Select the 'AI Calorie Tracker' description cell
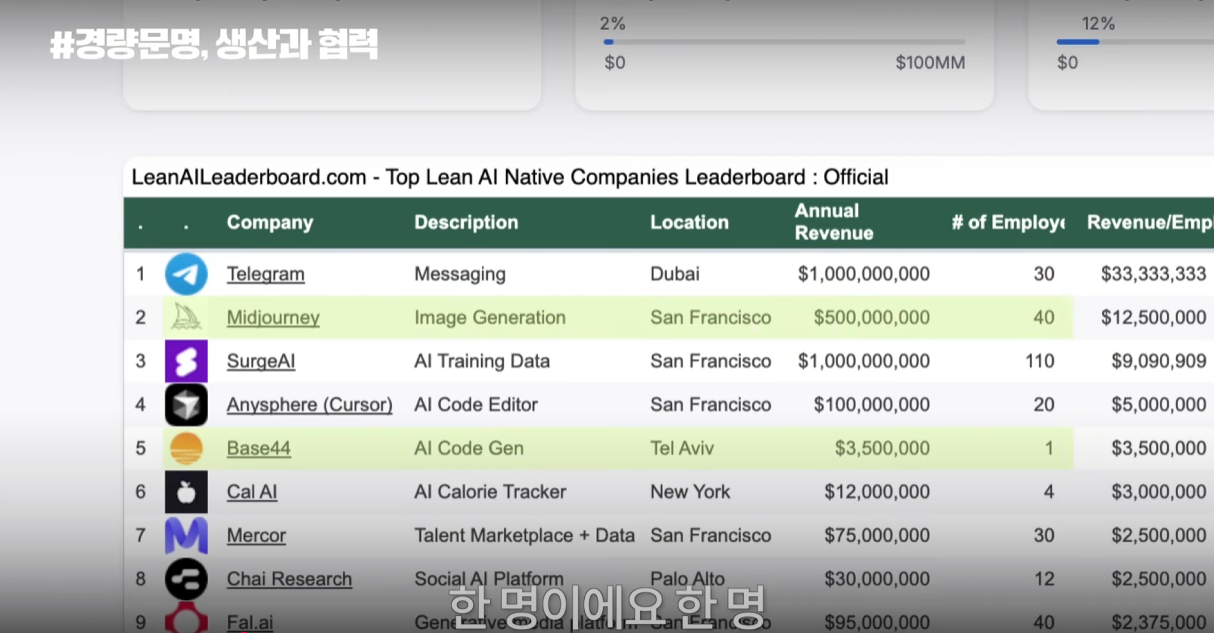 (x=490, y=492)
